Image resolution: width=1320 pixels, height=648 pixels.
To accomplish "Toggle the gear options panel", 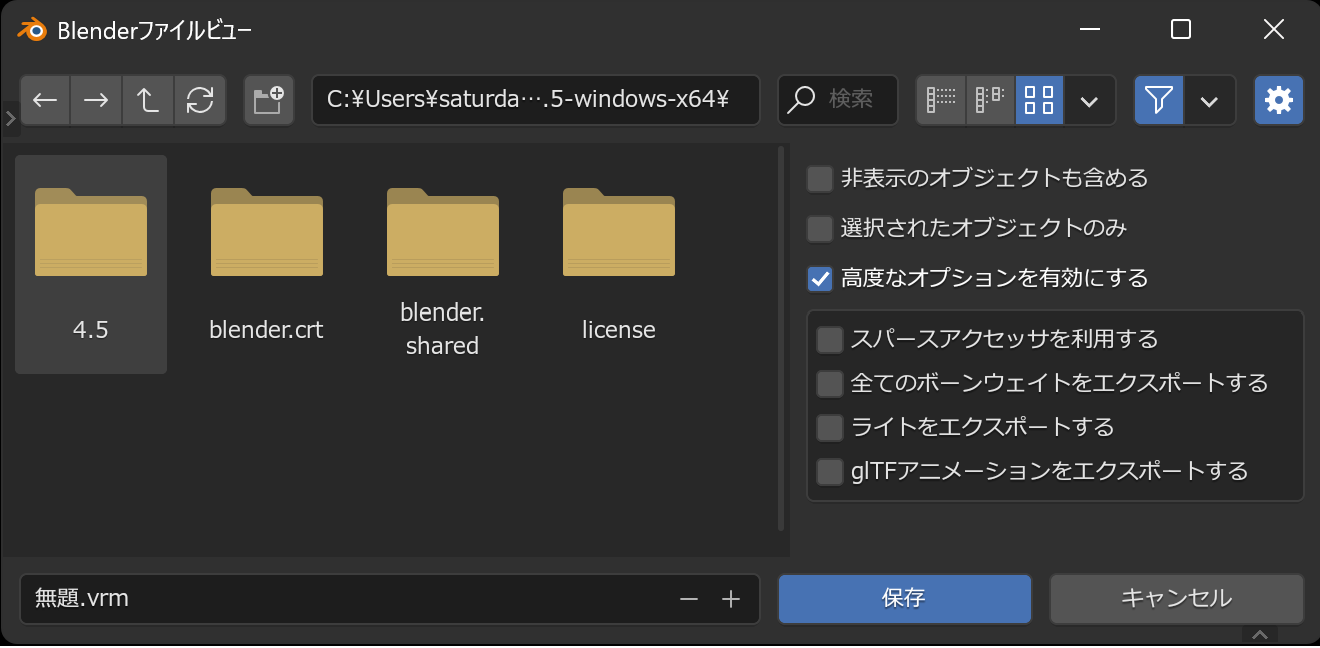I will [1278, 100].
